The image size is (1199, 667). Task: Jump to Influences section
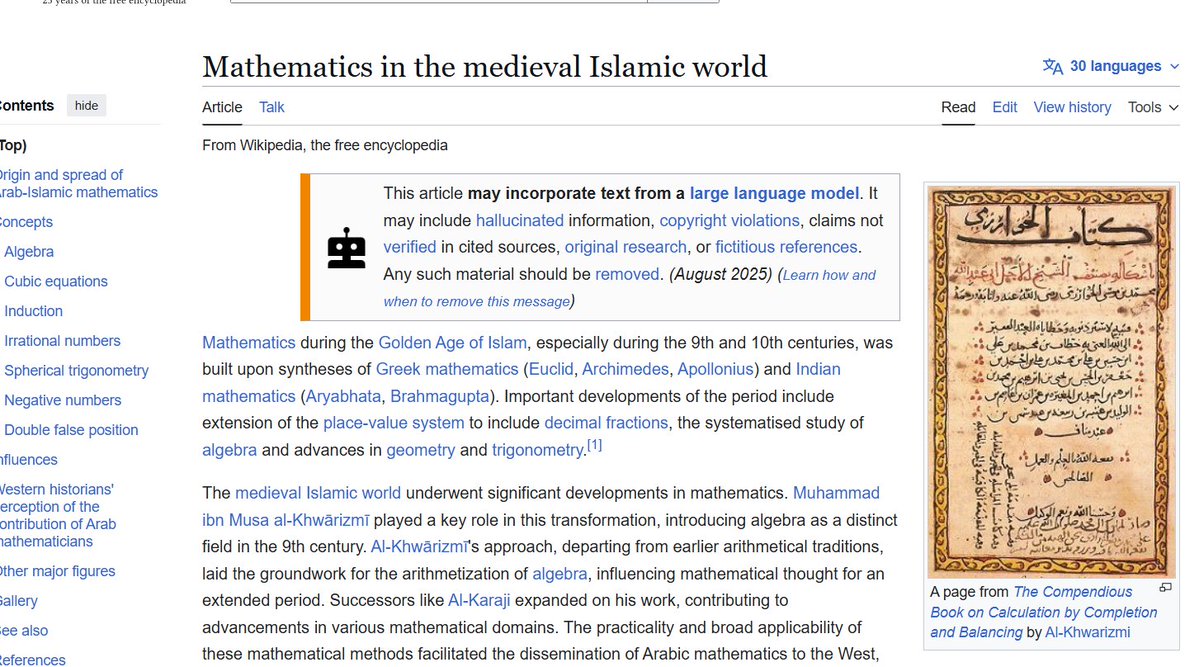click(28, 460)
